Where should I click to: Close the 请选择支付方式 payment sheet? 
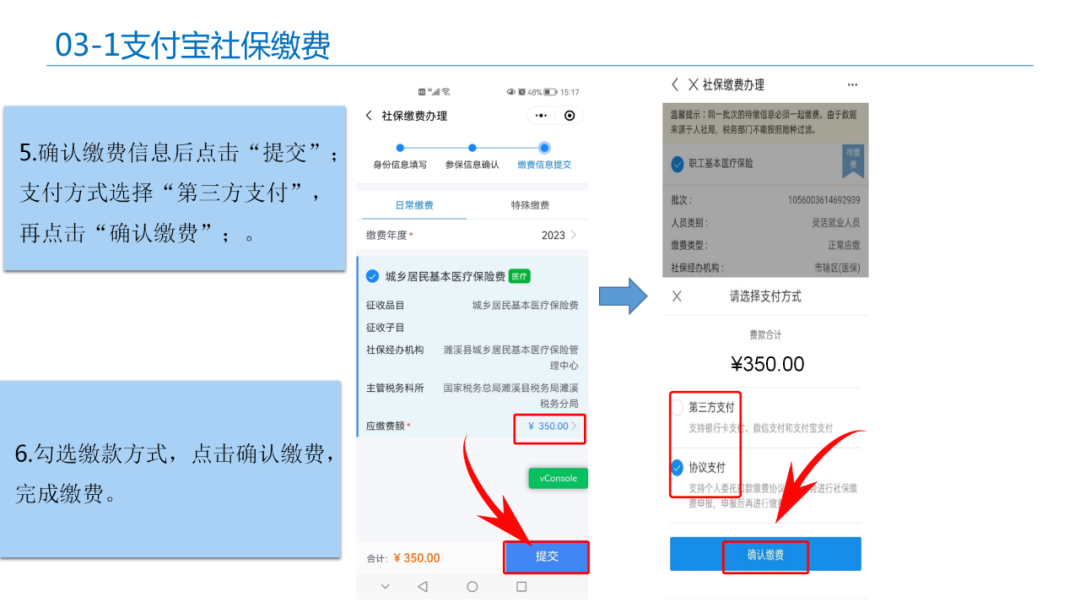tap(677, 297)
